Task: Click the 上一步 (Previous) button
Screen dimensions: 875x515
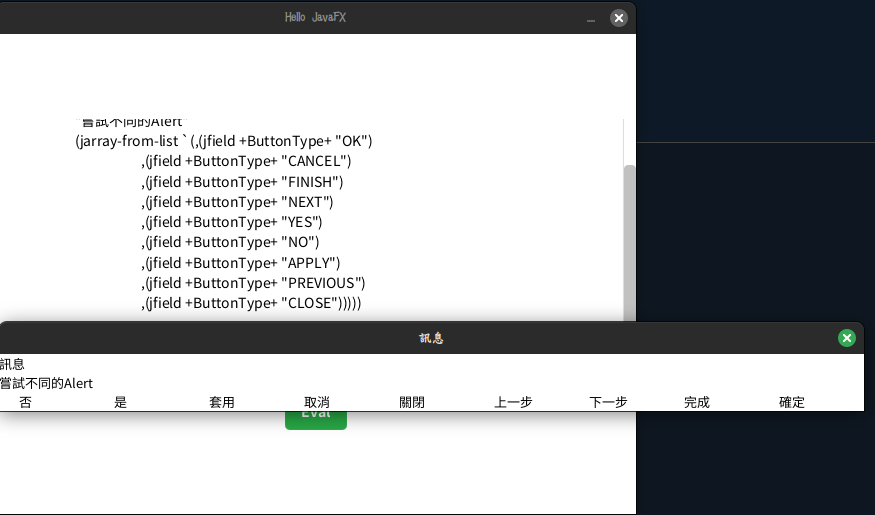Action: (x=513, y=402)
